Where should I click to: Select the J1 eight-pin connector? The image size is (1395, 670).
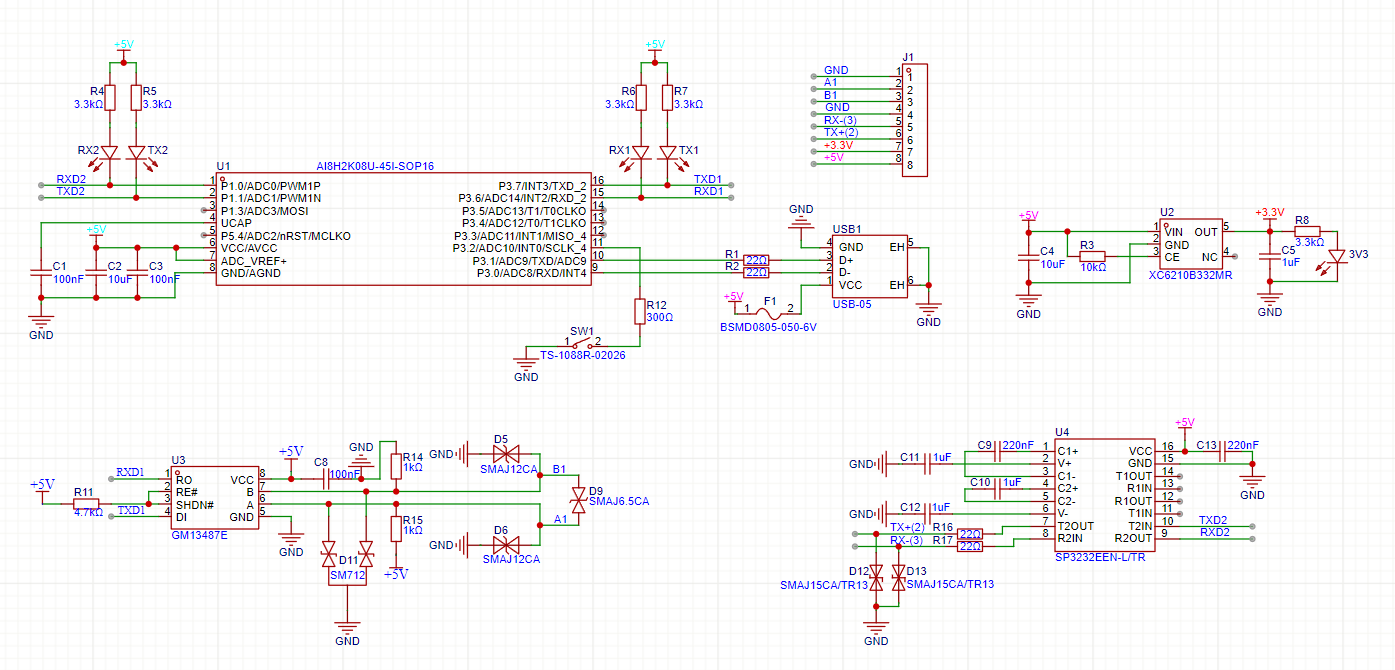coord(915,121)
